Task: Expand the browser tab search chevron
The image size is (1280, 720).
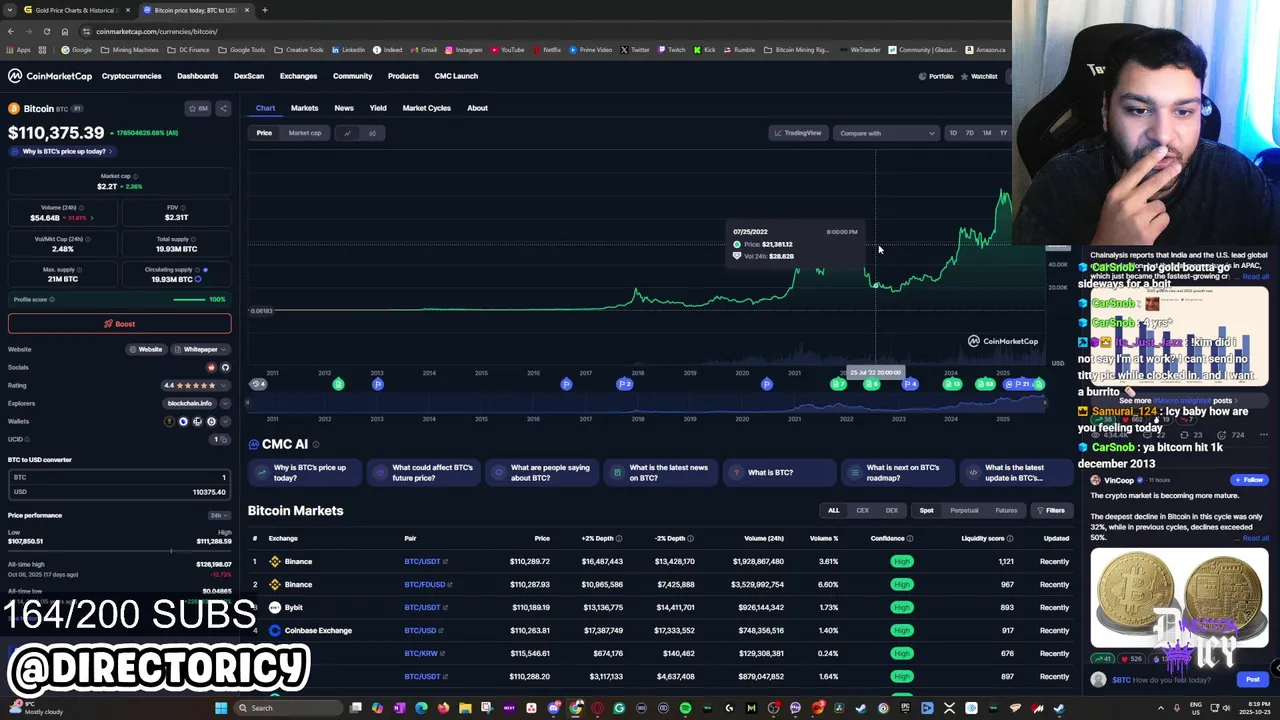Action: [10, 10]
